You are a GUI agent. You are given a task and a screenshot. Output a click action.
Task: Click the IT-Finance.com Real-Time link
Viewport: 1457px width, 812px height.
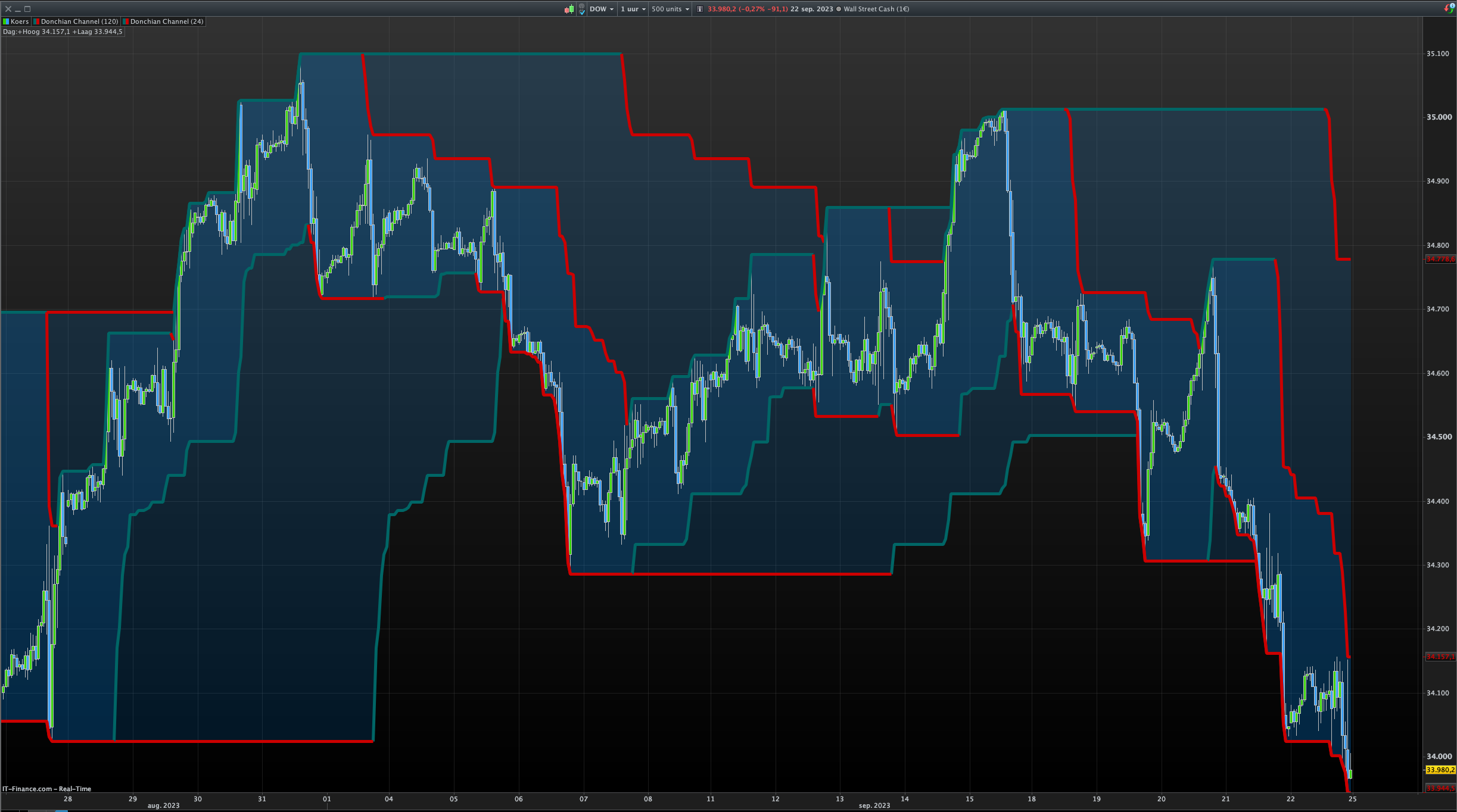click(x=46, y=789)
